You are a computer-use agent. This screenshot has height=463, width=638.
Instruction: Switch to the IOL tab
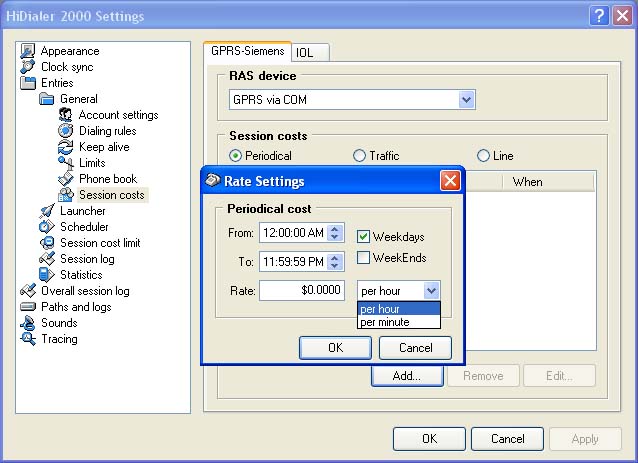(310, 52)
